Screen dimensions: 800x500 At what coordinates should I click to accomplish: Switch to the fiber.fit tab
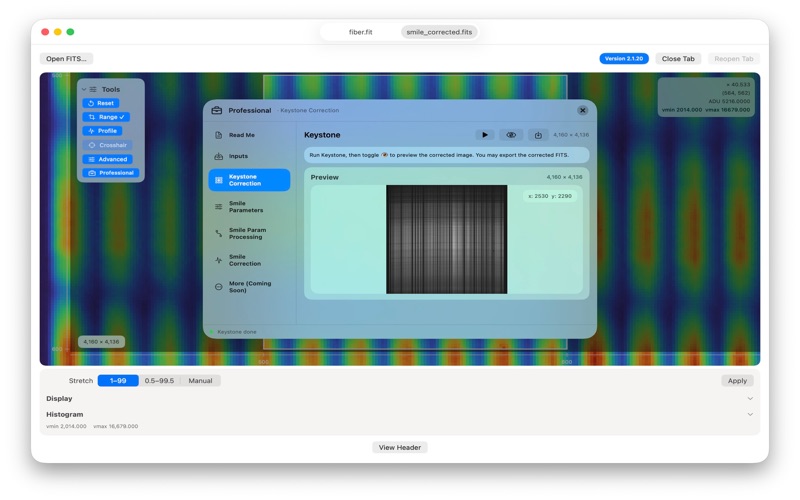(361, 32)
